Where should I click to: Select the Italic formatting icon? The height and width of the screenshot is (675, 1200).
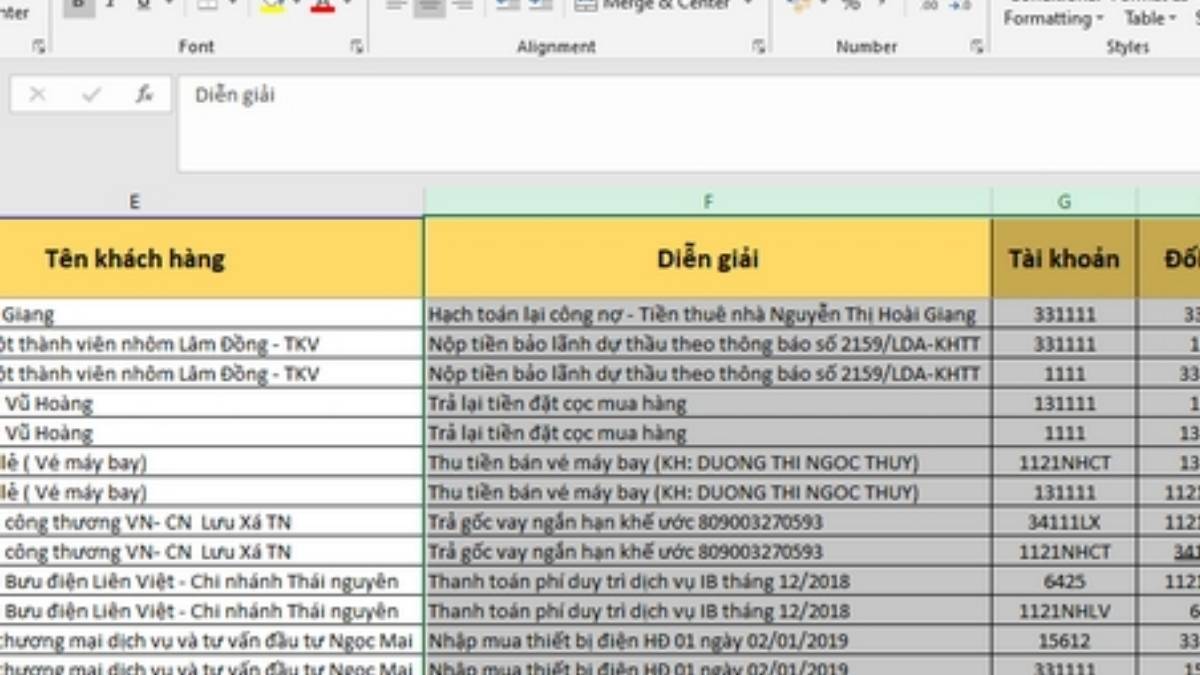pos(110,5)
